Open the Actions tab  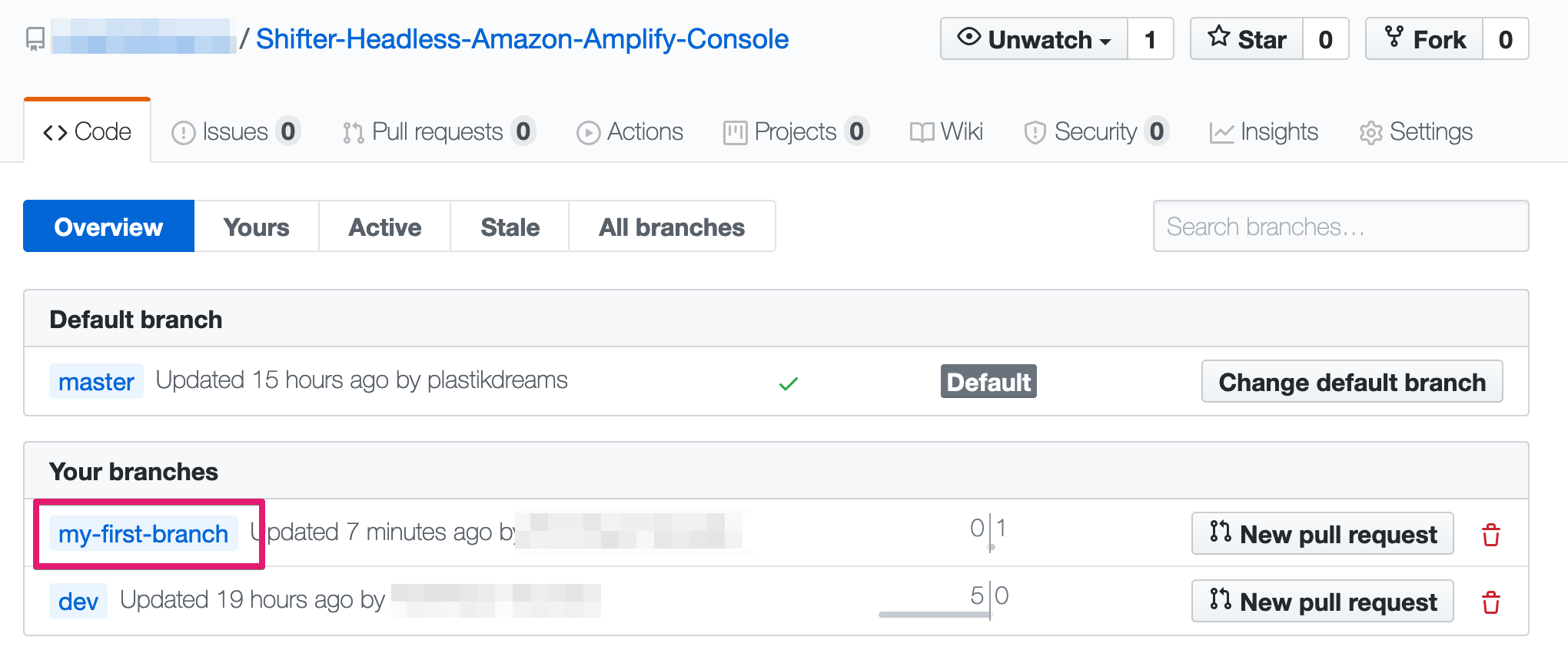pyautogui.click(x=630, y=132)
